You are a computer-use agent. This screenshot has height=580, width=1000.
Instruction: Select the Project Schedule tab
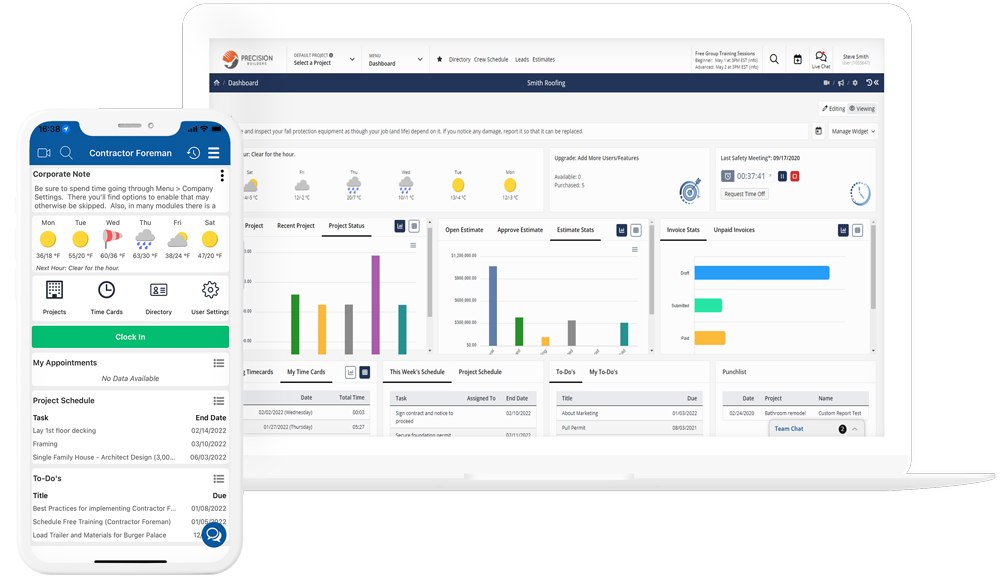(480, 372)
